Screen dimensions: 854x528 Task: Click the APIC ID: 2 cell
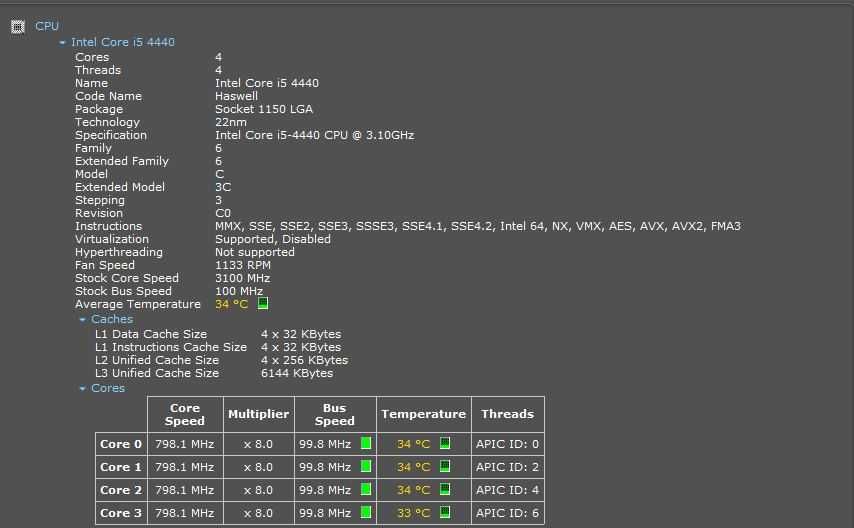[x=508, y=467]
